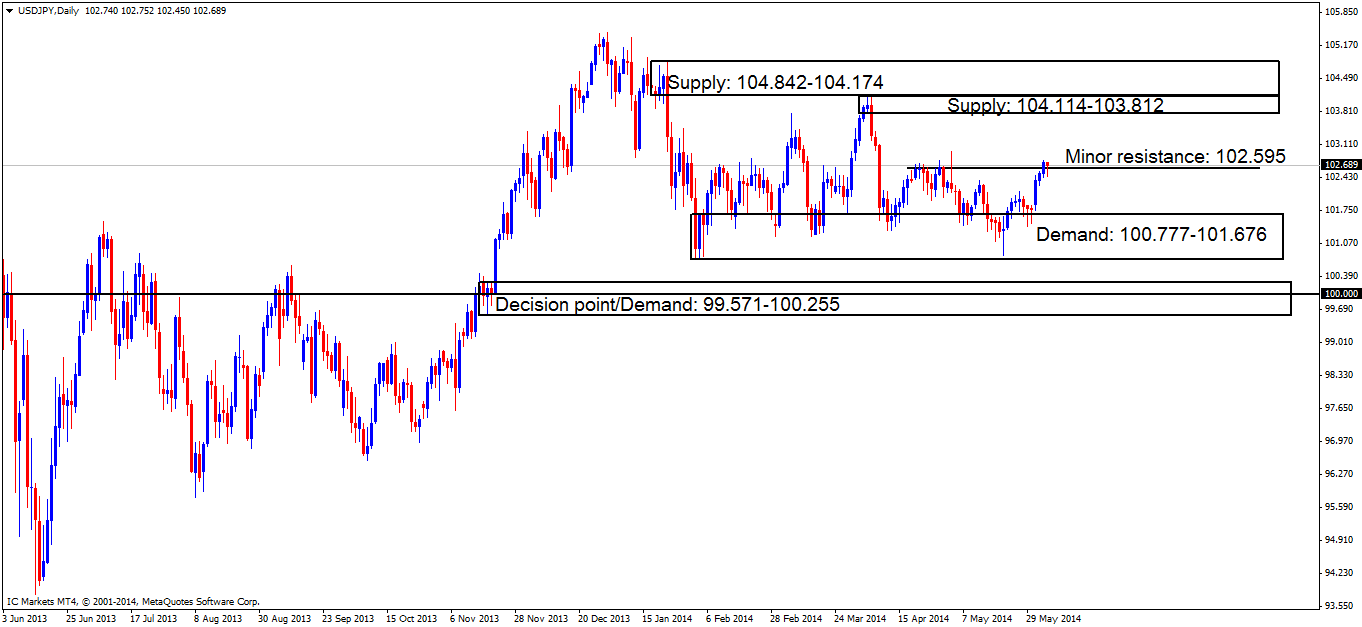Click the 94.230 price axis label

(1337, 573)
